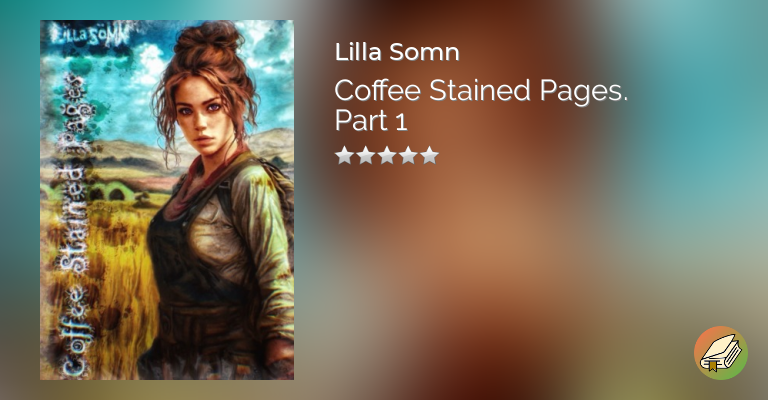Click the woman's face on the cover
This screenshot has height=400, width=768.
pos(200,114)
